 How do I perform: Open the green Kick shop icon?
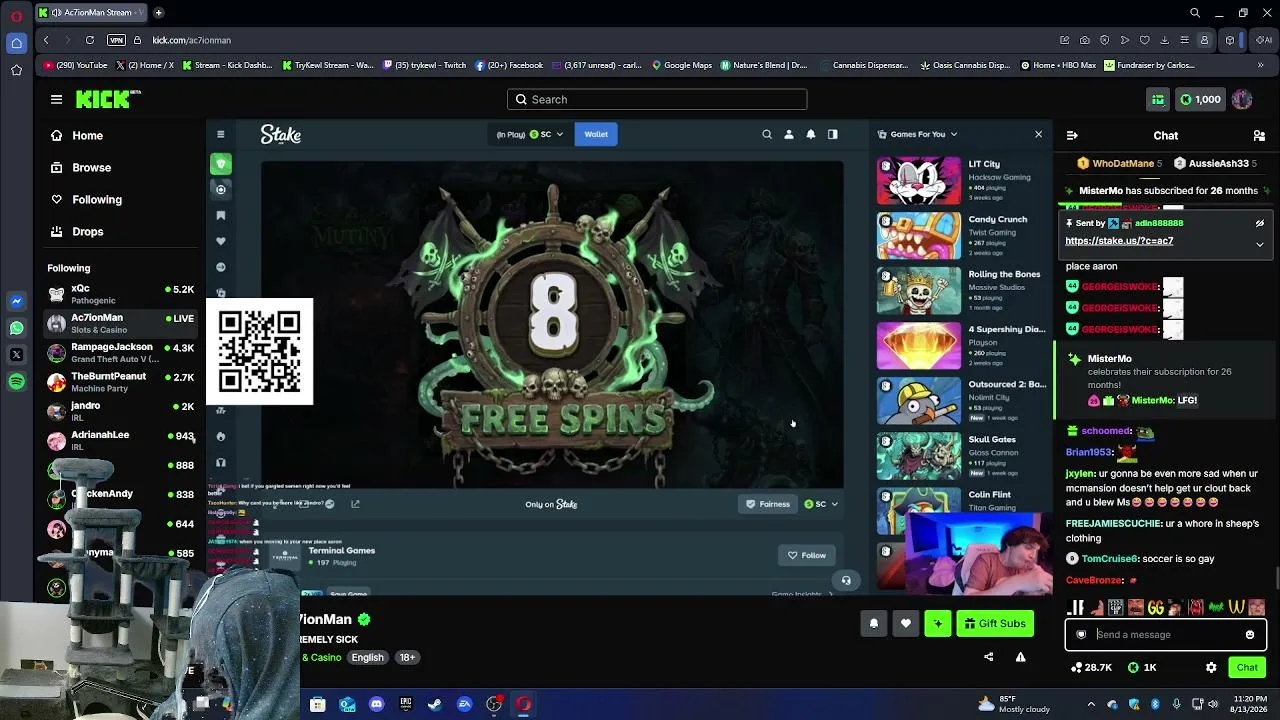point(1158,99)
